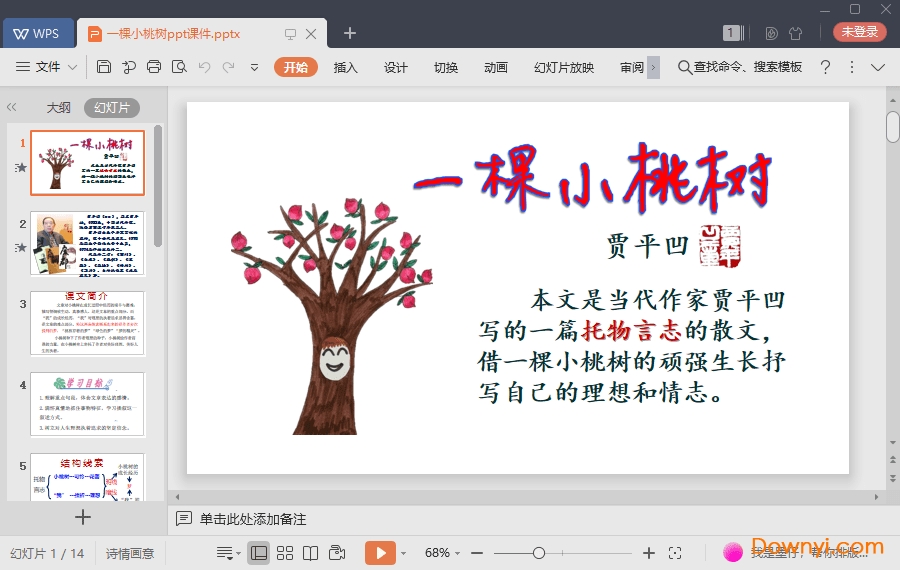900x570 pixels.
Task: Click the circular sync icon in title bar
Action: (x=771, y=33)
